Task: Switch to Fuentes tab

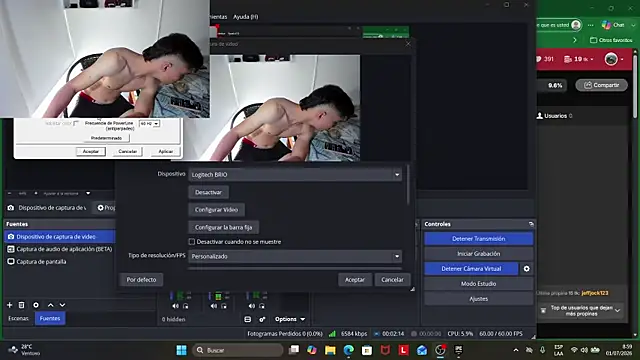Action: 50,318
